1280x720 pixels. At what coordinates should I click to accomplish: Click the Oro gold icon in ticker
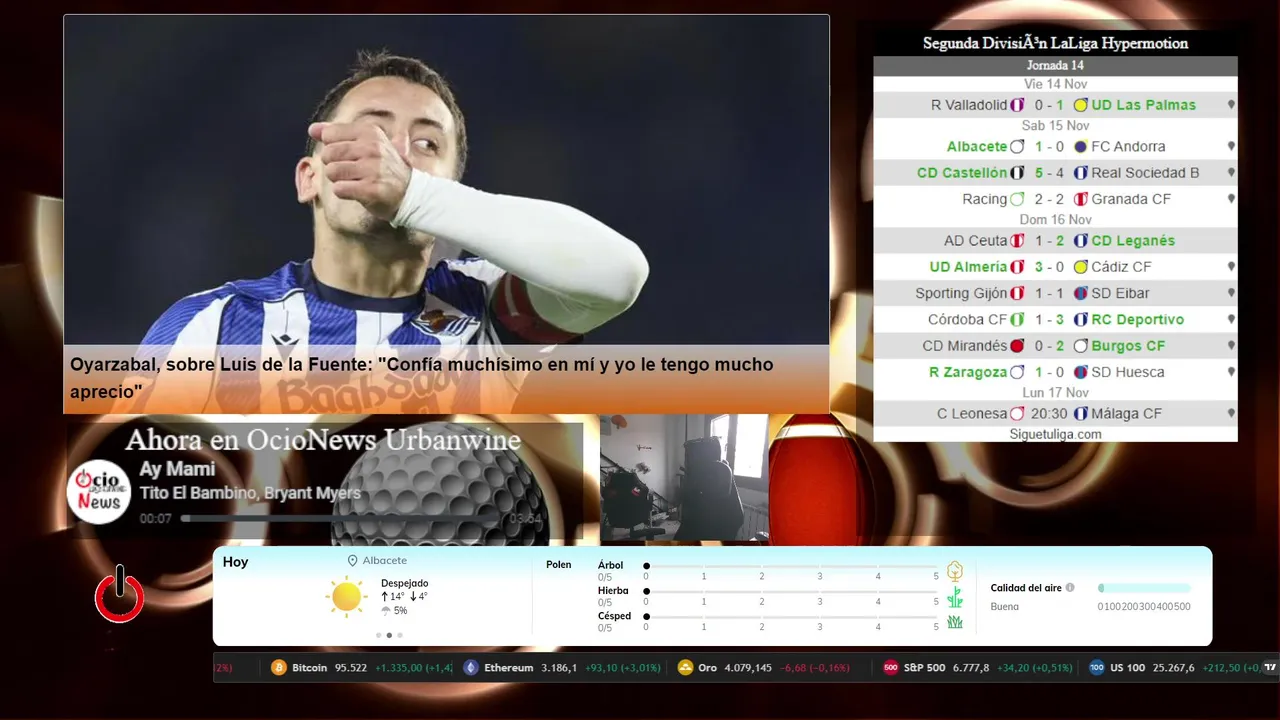[x=685, y=668]
